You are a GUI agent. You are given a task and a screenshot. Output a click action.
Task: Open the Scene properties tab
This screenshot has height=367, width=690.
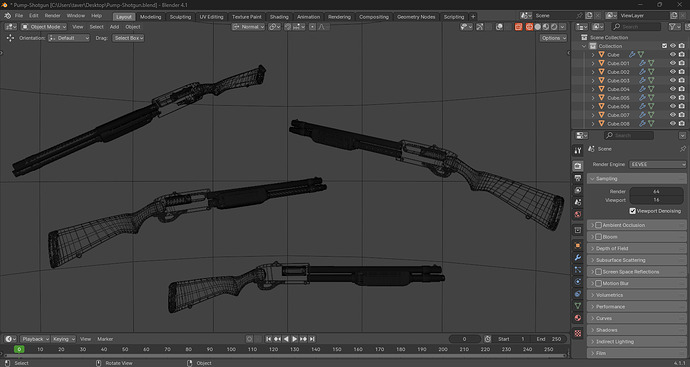coord(578,202)
